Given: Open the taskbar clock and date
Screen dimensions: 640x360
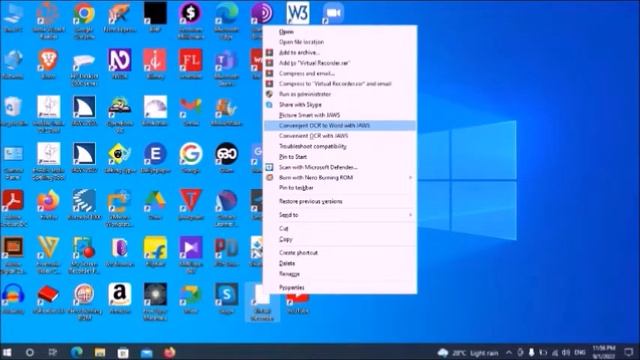Looking at the screenshot, I should [x=604, y=352].
